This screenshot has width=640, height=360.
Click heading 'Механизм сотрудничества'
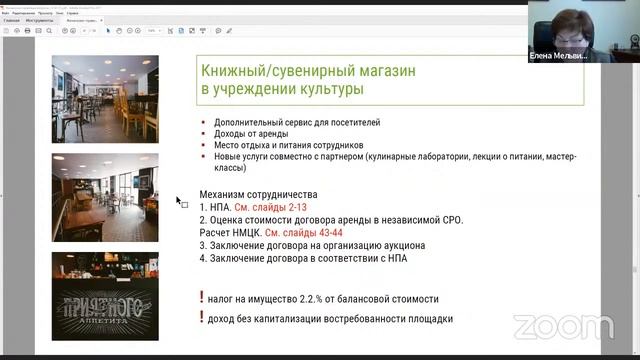click(258, 195)
